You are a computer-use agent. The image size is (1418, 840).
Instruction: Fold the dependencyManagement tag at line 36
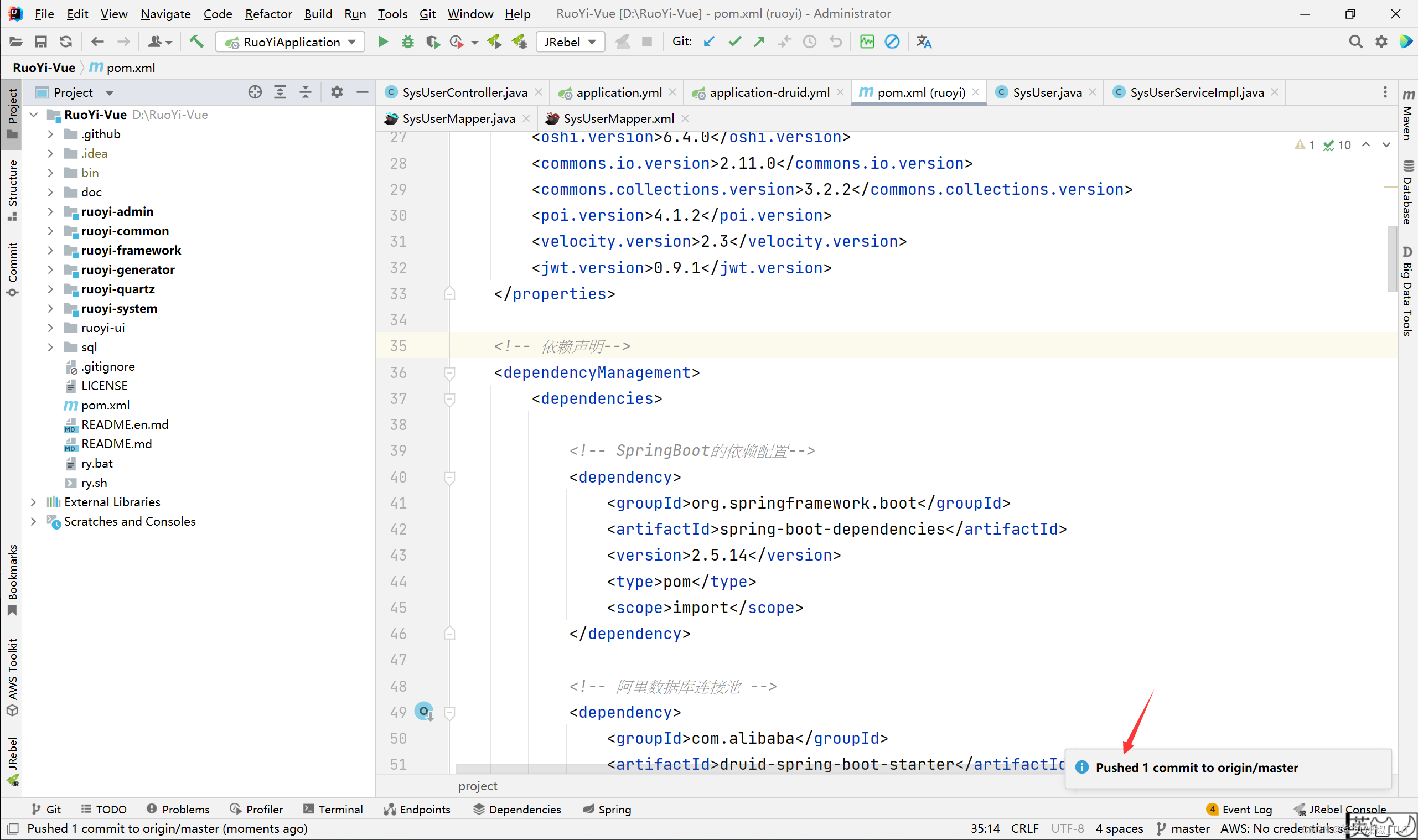[449, 373]
